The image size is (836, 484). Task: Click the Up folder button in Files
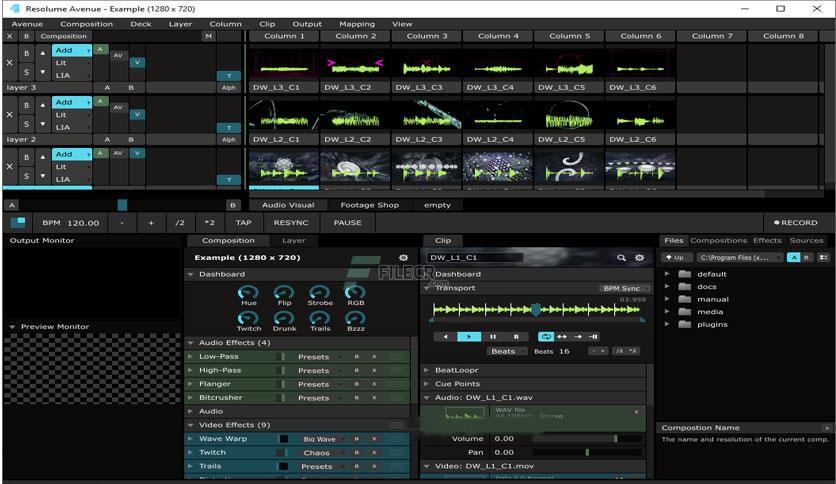point(675,257)
